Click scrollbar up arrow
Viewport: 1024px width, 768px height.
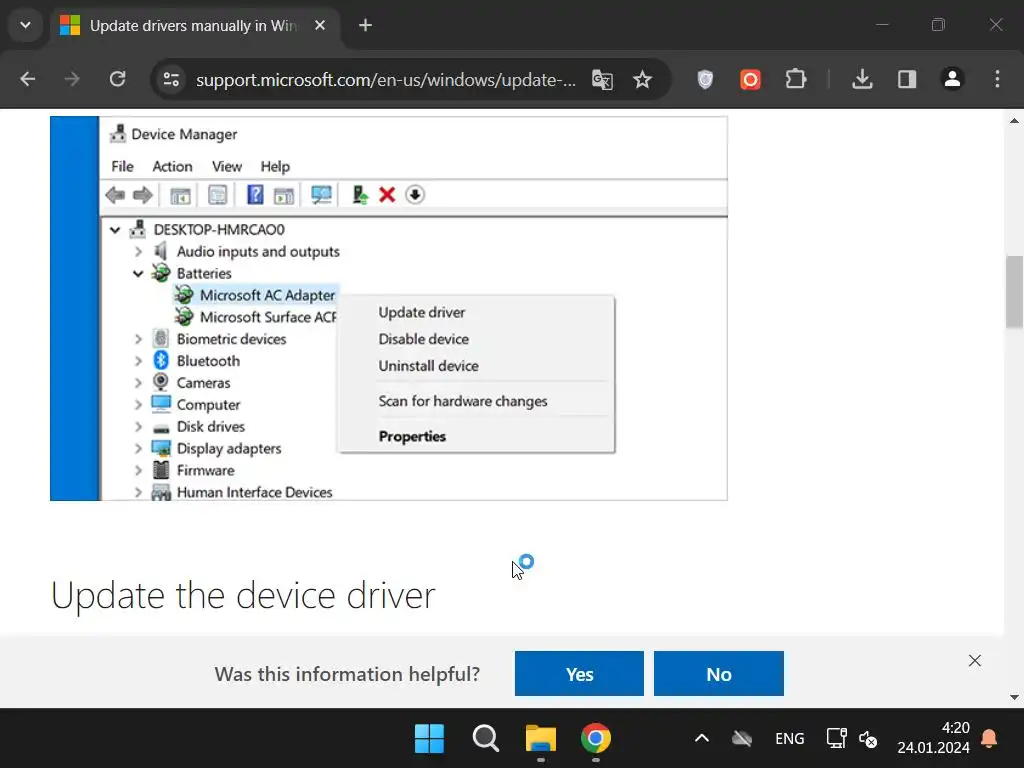pyautogui.click(x=1014, y=120)
